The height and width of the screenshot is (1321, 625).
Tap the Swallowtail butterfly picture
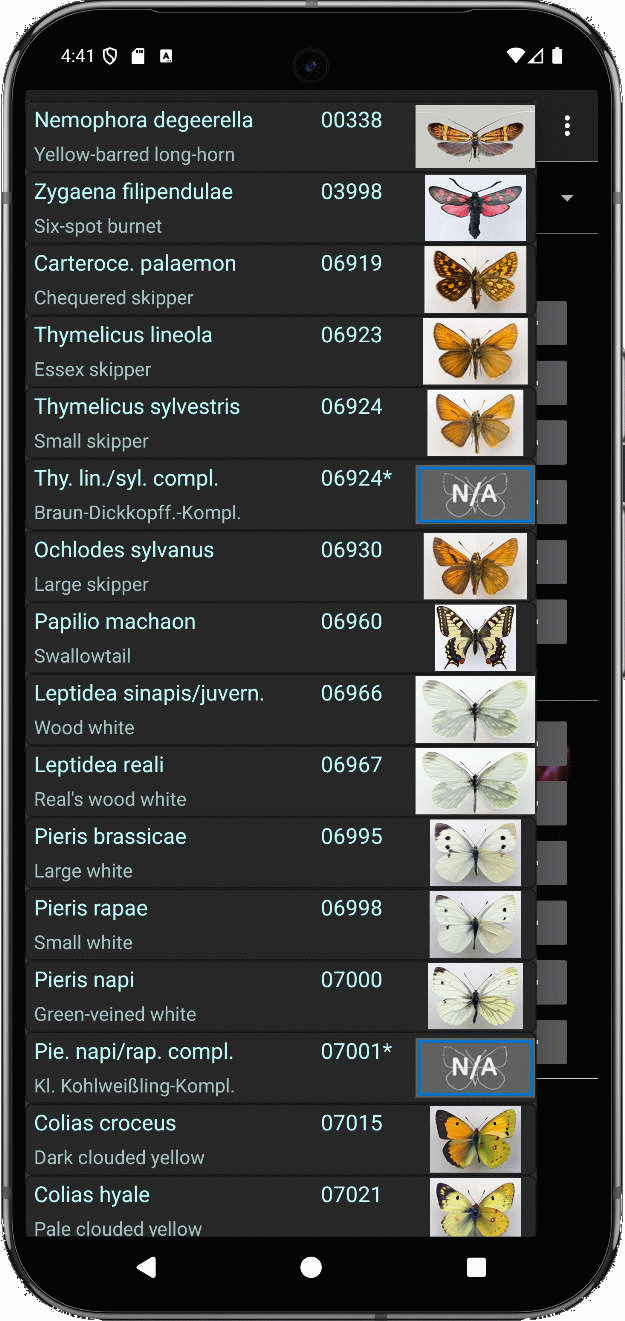tap(475, 638)
